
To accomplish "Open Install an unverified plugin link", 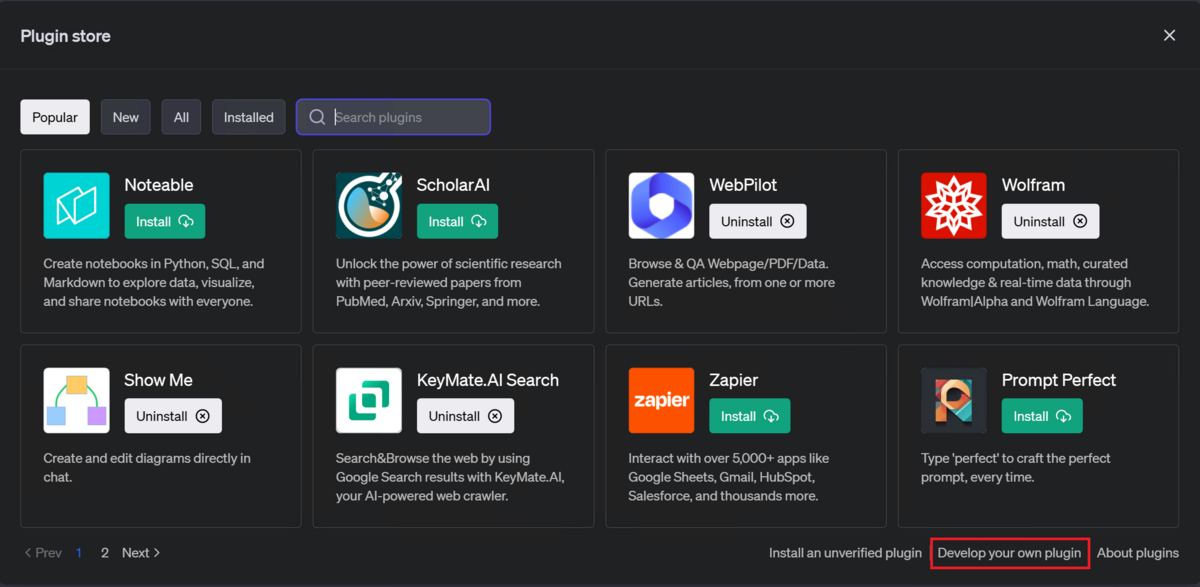I will pyautogui.click(x=845, y=553).
